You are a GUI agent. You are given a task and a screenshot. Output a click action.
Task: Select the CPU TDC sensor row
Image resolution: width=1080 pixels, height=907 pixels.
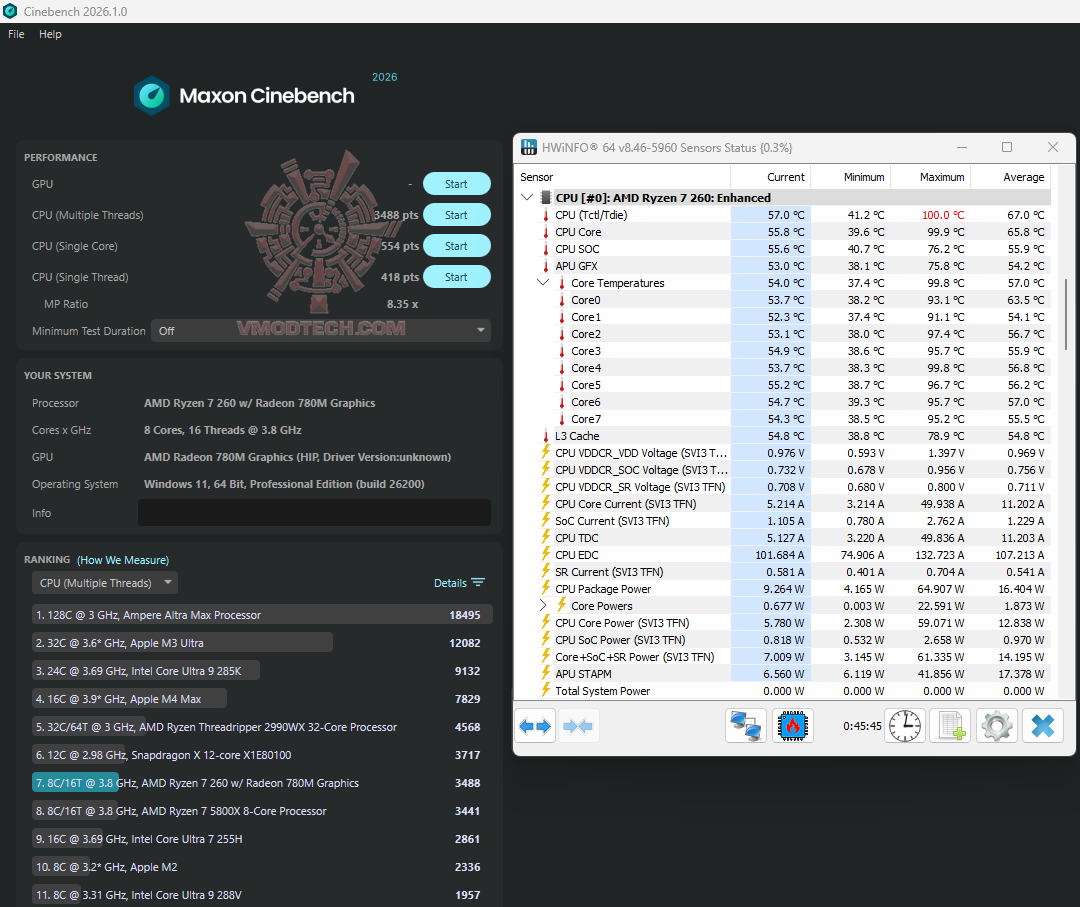[784, 538]
